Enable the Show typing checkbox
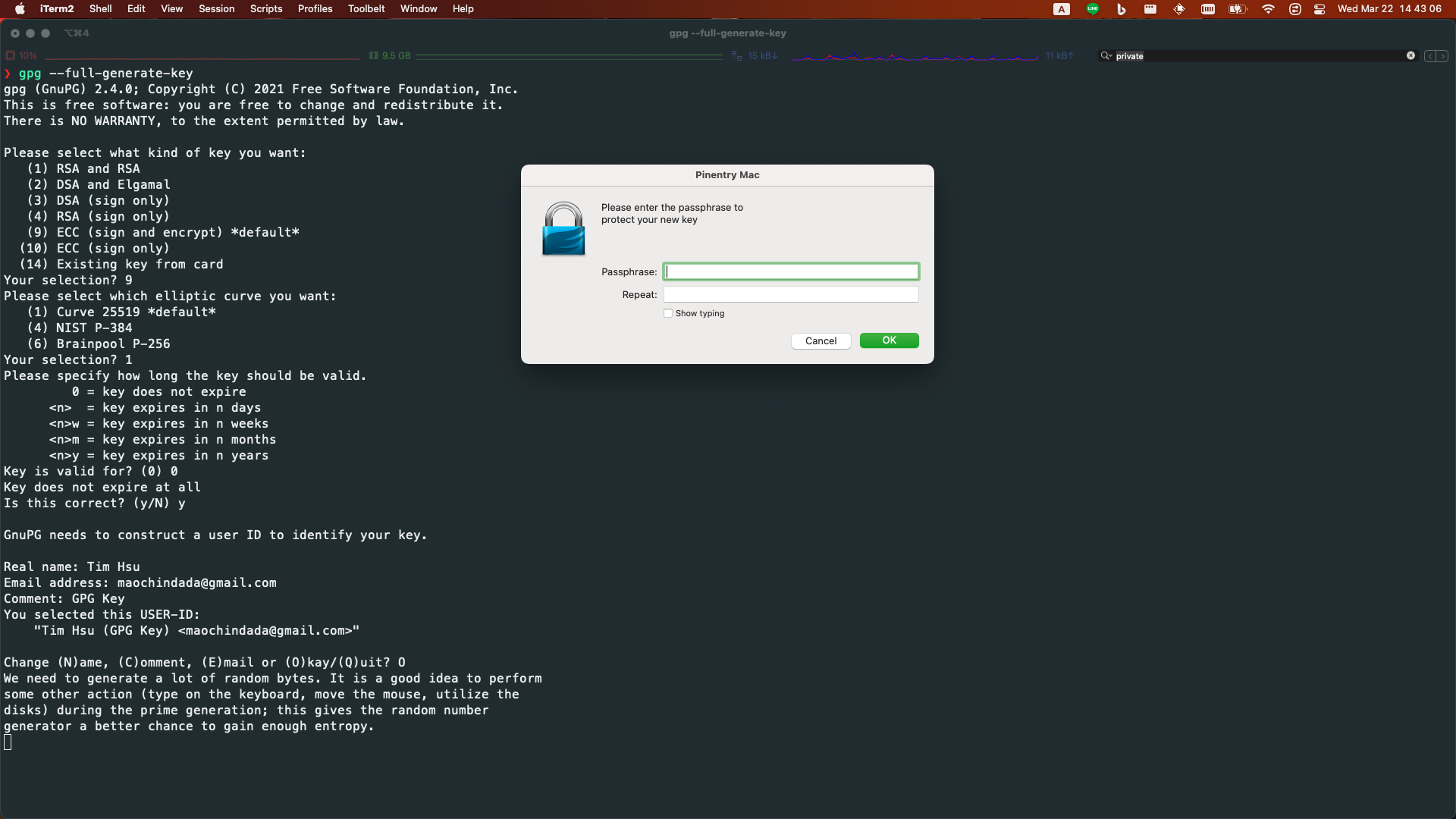This screenshot has width=1456, height=819. click(668, 313)
